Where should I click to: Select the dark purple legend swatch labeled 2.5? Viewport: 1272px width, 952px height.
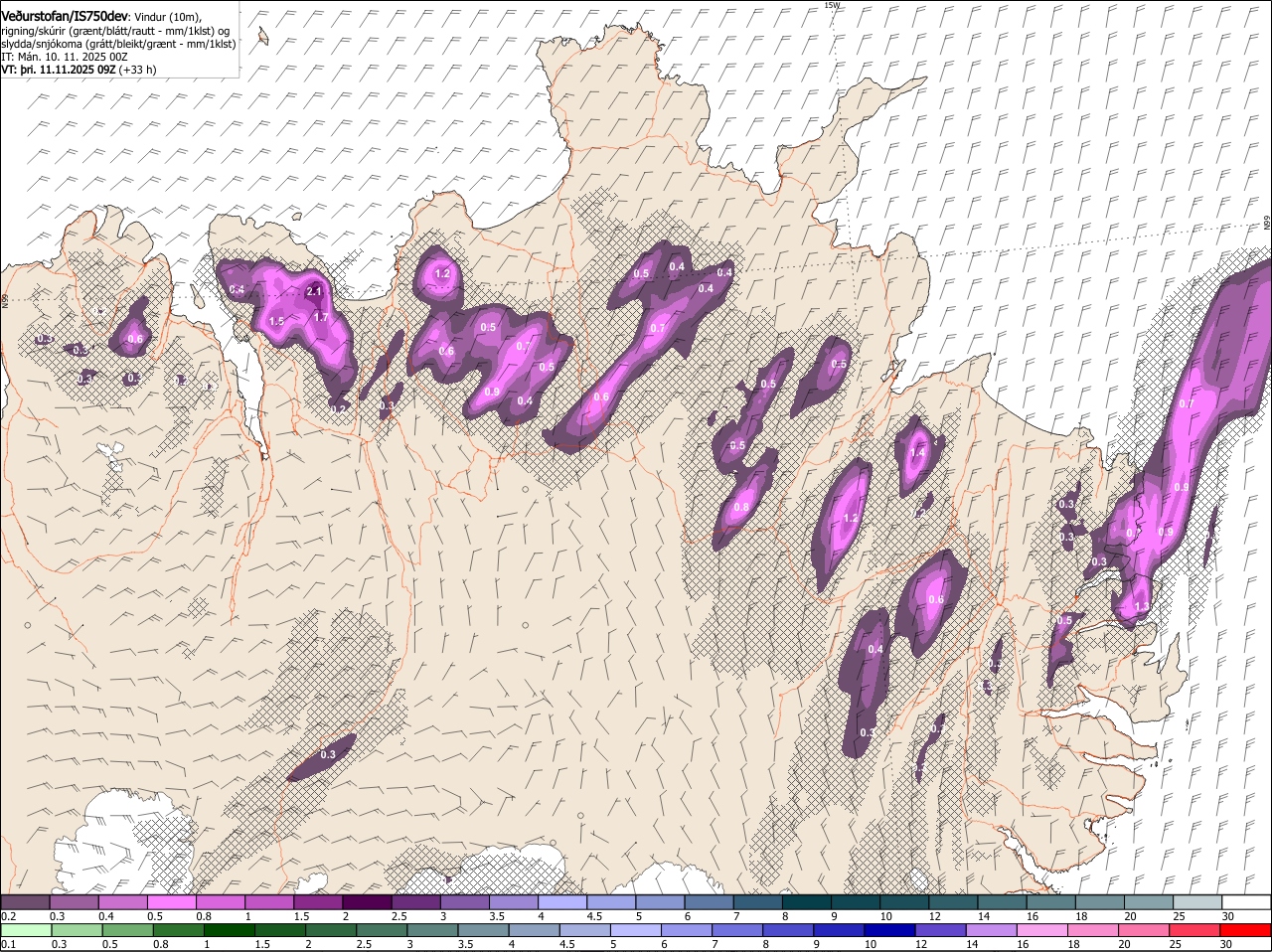coord(415,901)
